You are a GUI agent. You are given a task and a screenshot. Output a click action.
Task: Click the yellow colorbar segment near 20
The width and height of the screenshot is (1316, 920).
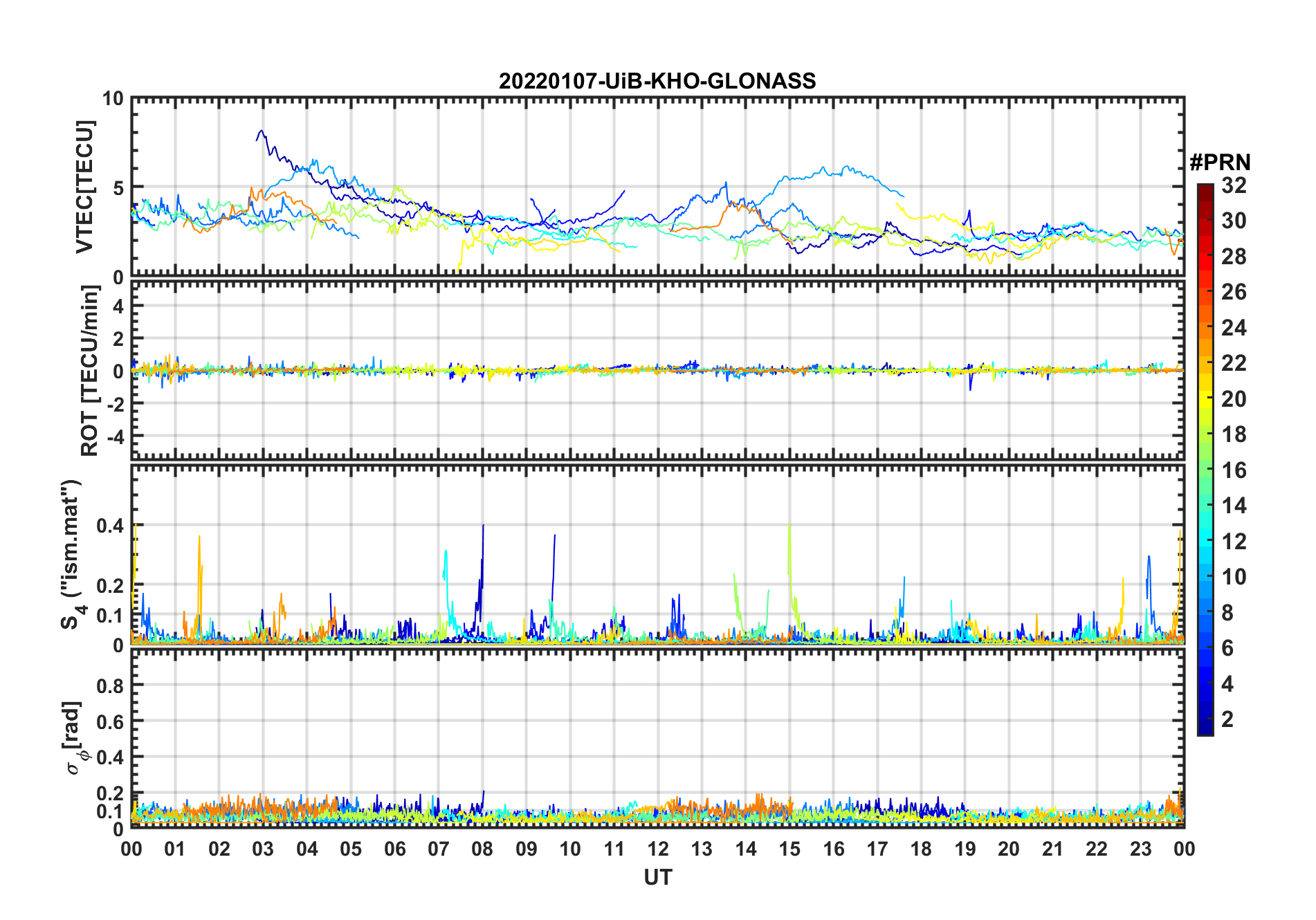coord(1205,399)
